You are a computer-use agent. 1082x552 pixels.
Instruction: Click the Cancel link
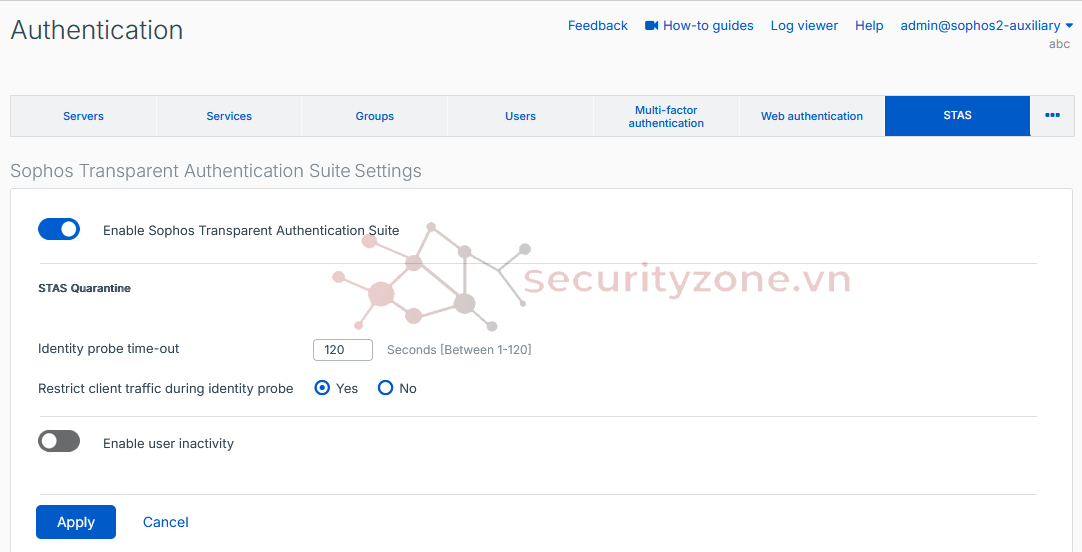(x=166, y=522)
